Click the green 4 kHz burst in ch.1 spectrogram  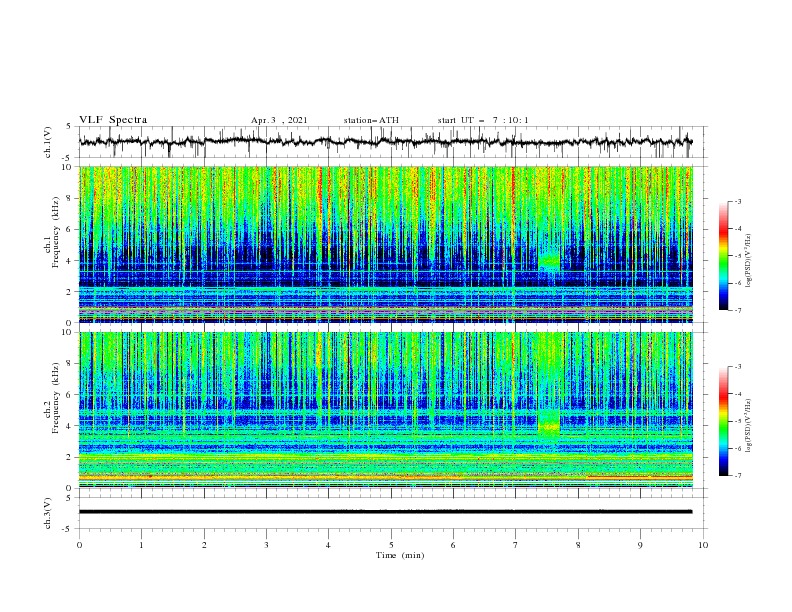549,262
